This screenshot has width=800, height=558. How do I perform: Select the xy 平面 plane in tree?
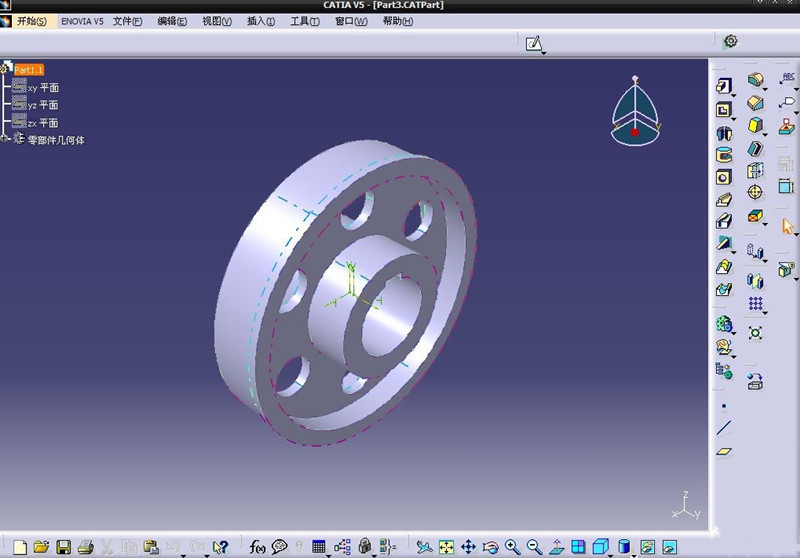(x=42, y=88)
